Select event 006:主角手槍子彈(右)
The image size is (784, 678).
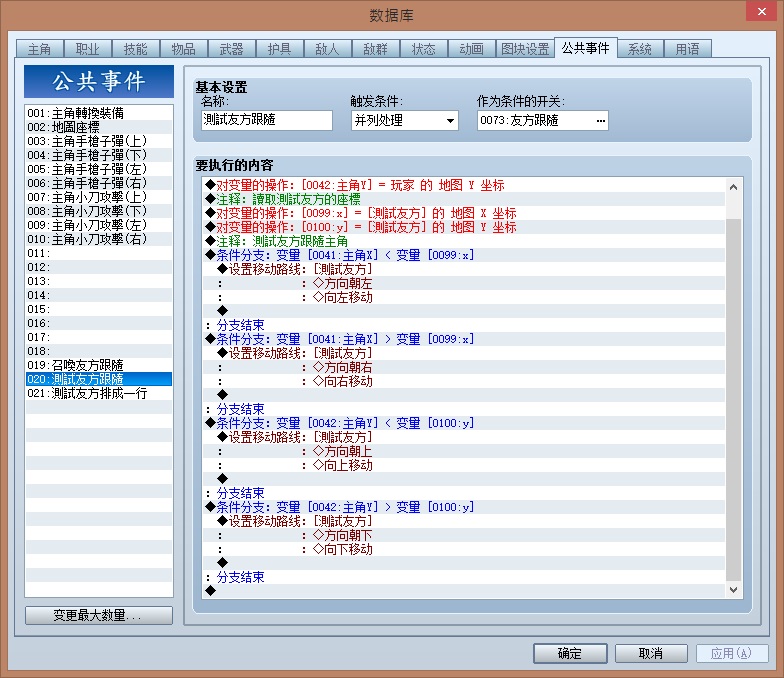point(99,183)
